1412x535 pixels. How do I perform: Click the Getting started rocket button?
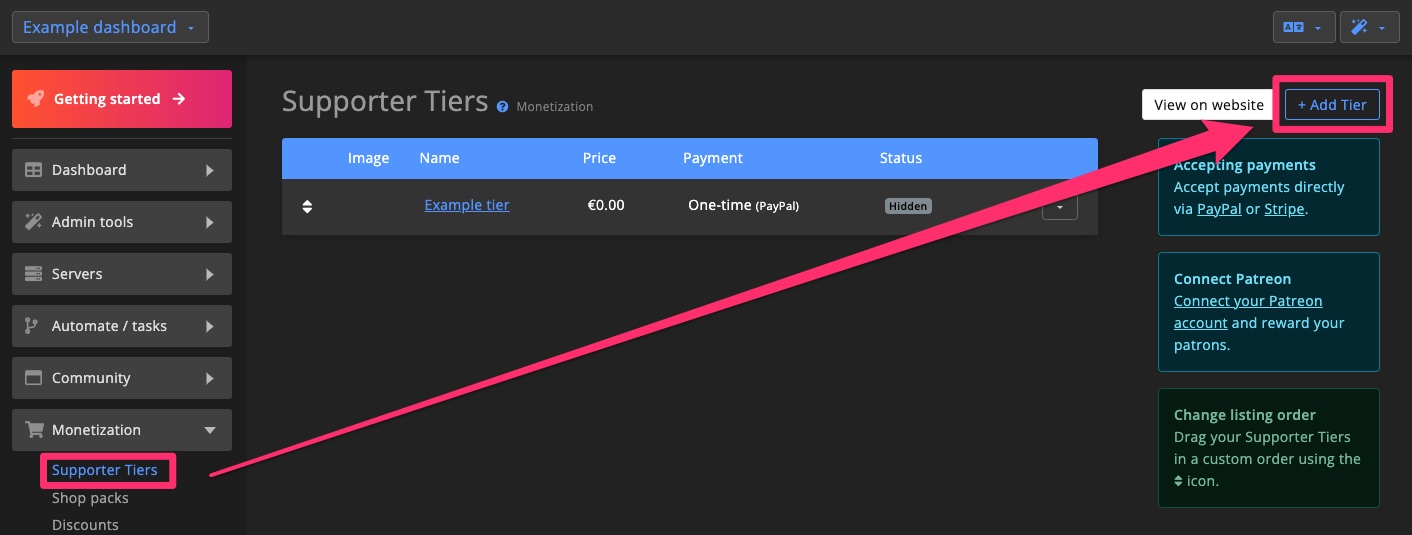122,99
